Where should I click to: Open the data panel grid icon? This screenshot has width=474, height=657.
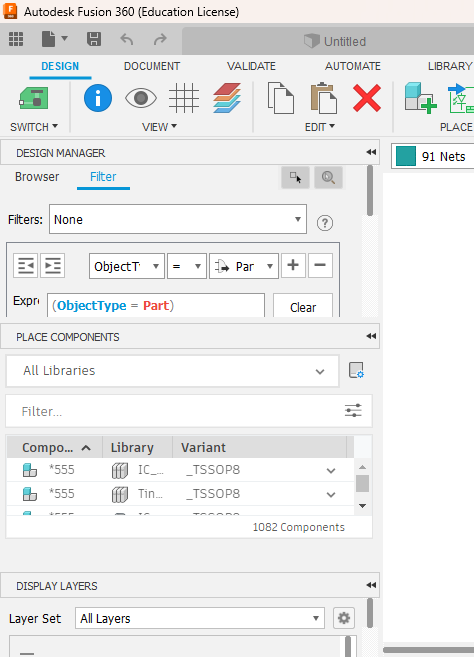pos(16,39)
